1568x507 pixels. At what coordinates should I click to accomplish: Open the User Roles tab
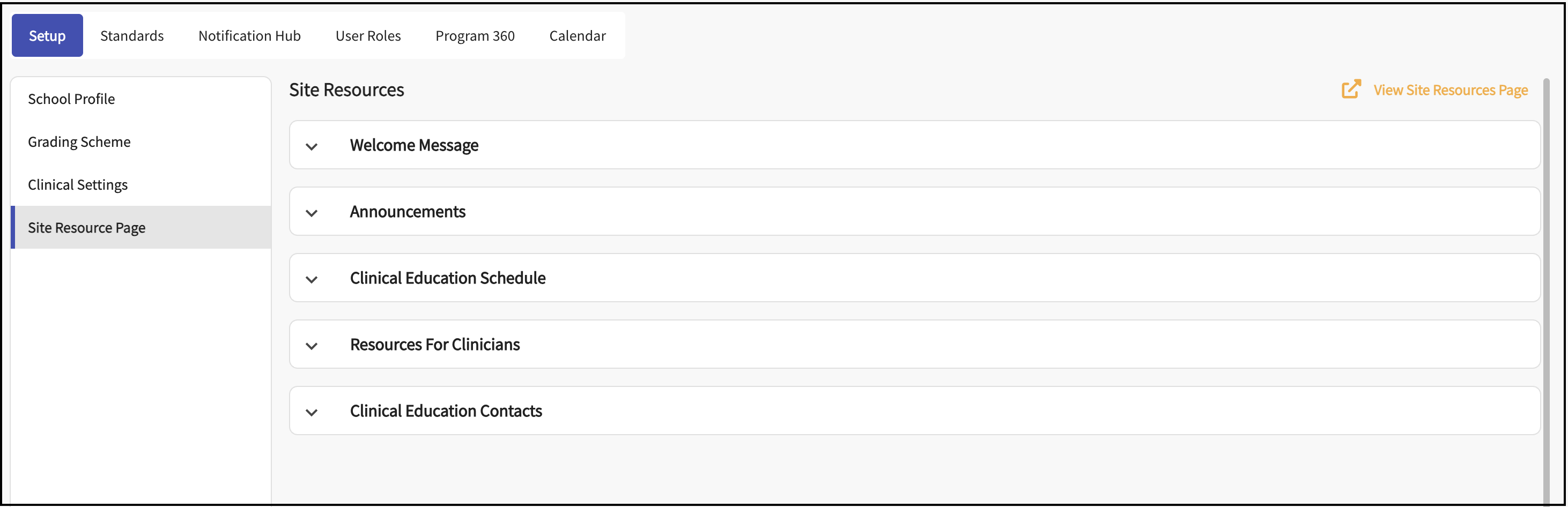coord(368,36)
